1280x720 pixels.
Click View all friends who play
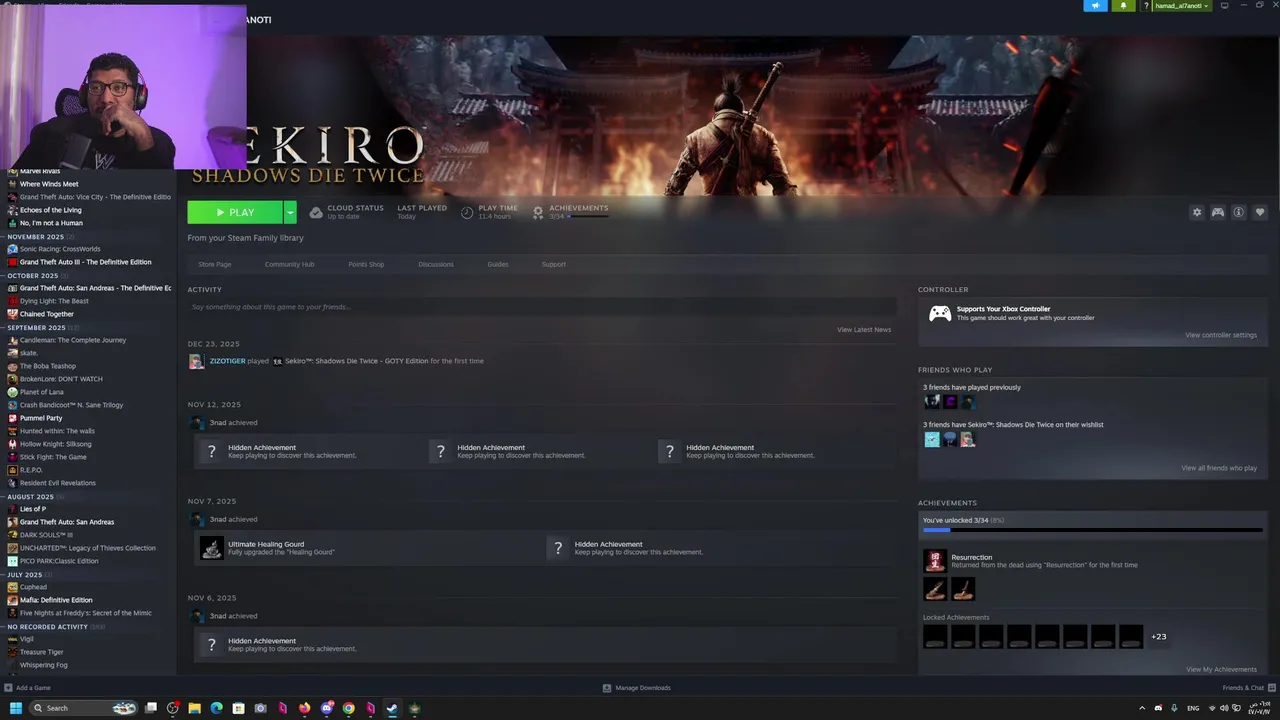[x=1219, y=468]
